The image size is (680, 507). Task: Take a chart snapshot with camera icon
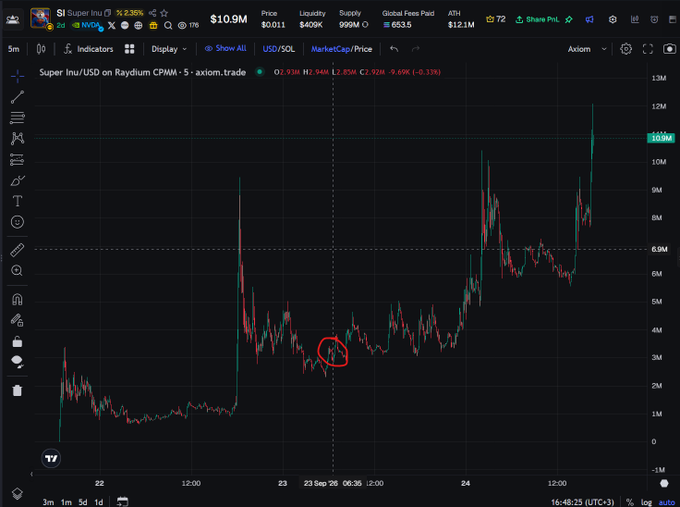point(670,49)
